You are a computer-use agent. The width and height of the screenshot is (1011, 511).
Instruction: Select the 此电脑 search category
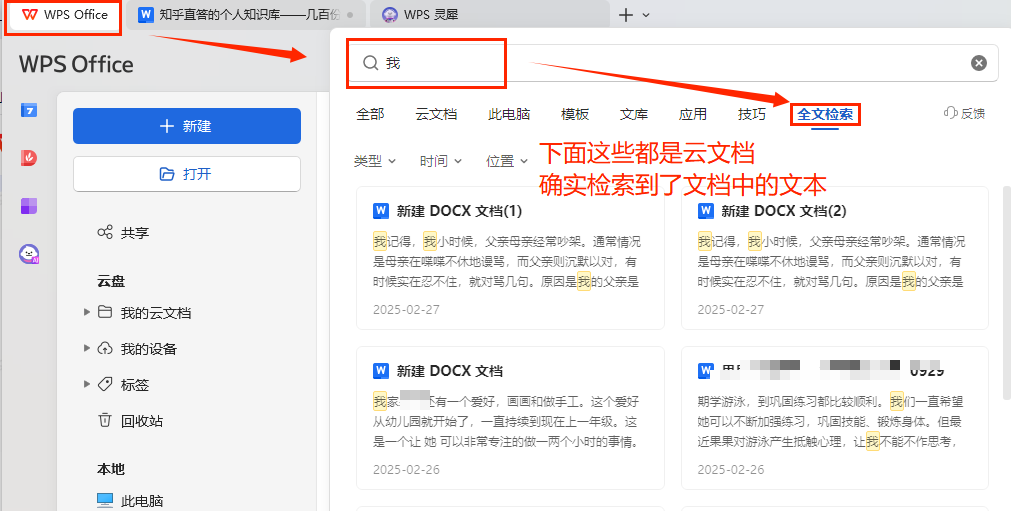point(509,114)
